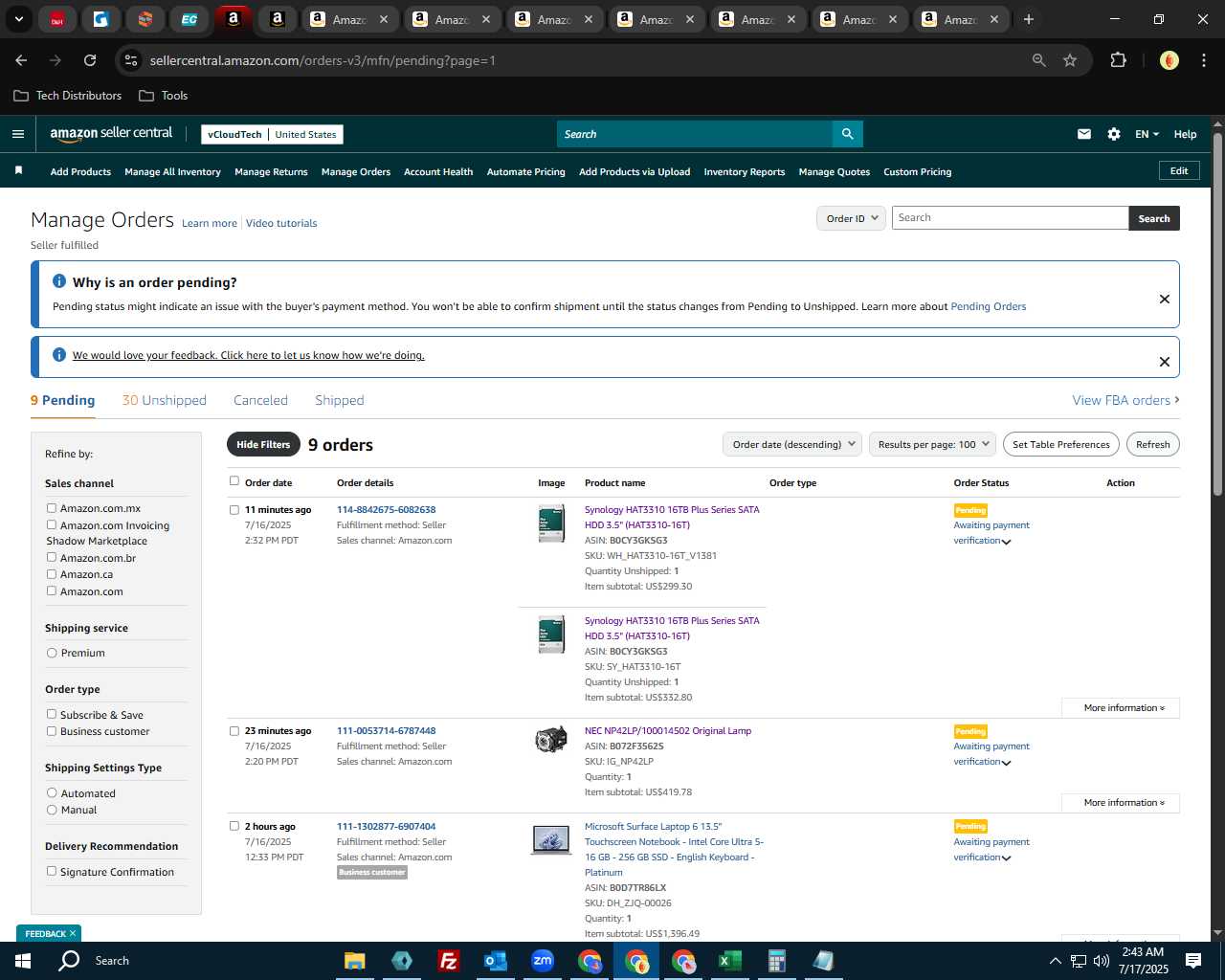Click the Pending Orders learn more link
Viewport: 1225px width, 980px height.
(x=988, y=306)
